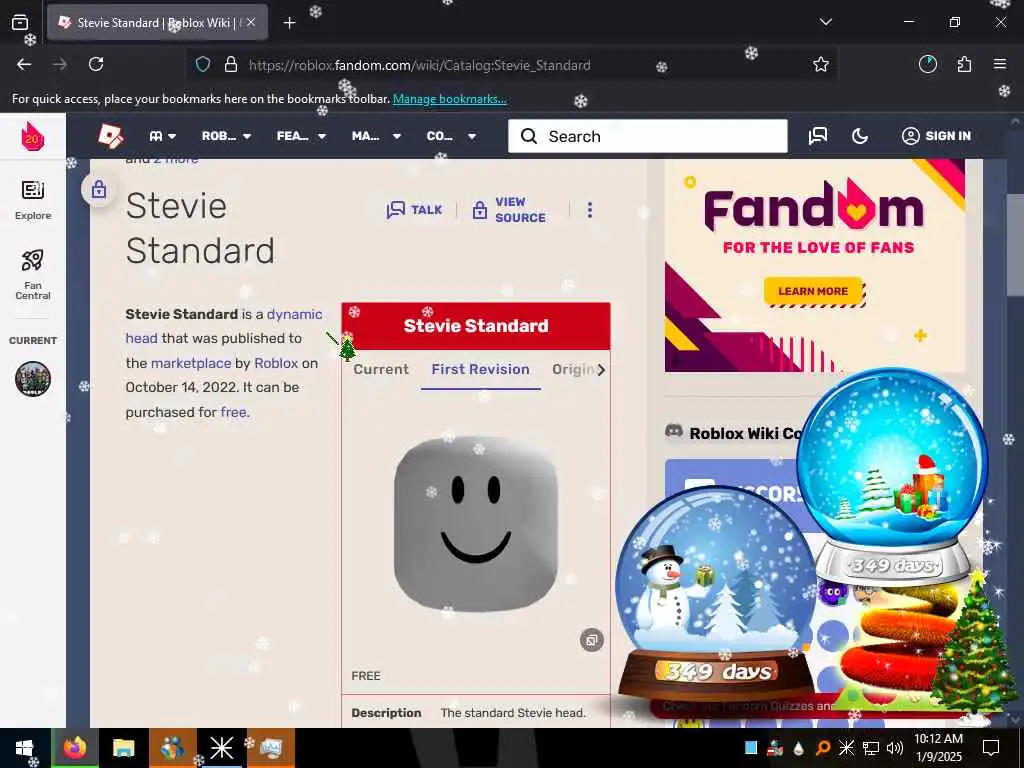The image size is (1024, 768).
Task: Click LEARN MORE on Fandom ad
Action: pos(813,291)
